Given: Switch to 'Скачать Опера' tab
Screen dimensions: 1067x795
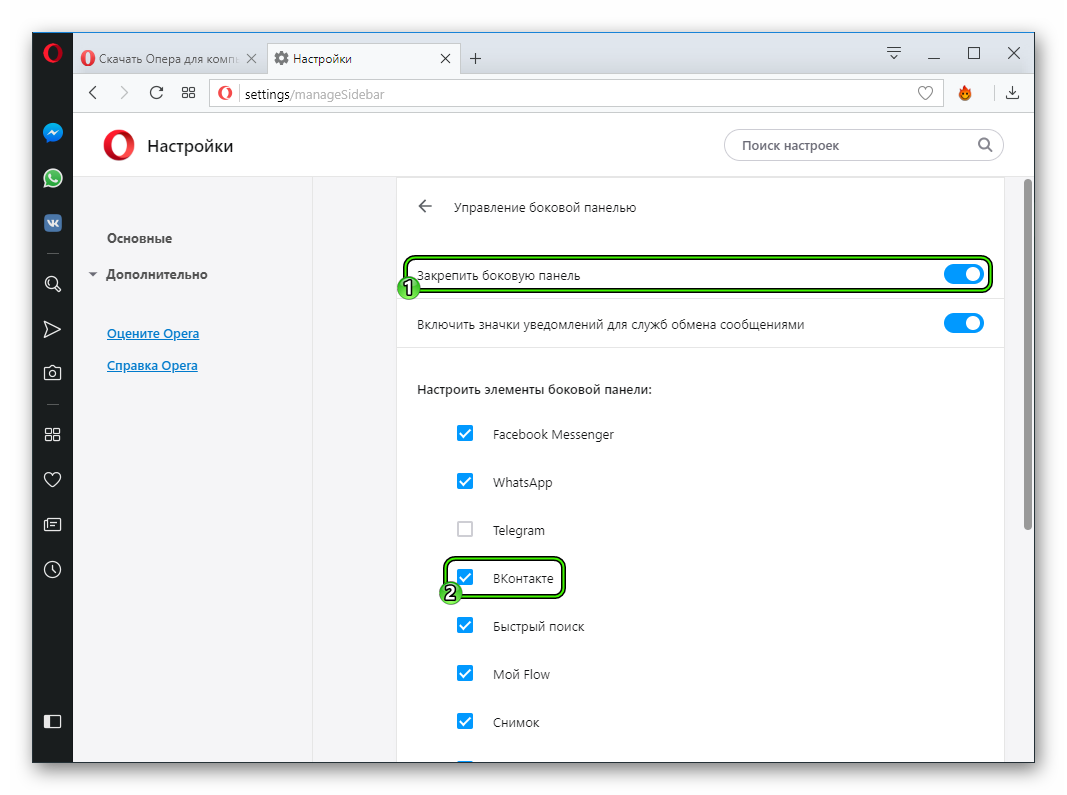Looking at the screenshot, I should point(169,59).
